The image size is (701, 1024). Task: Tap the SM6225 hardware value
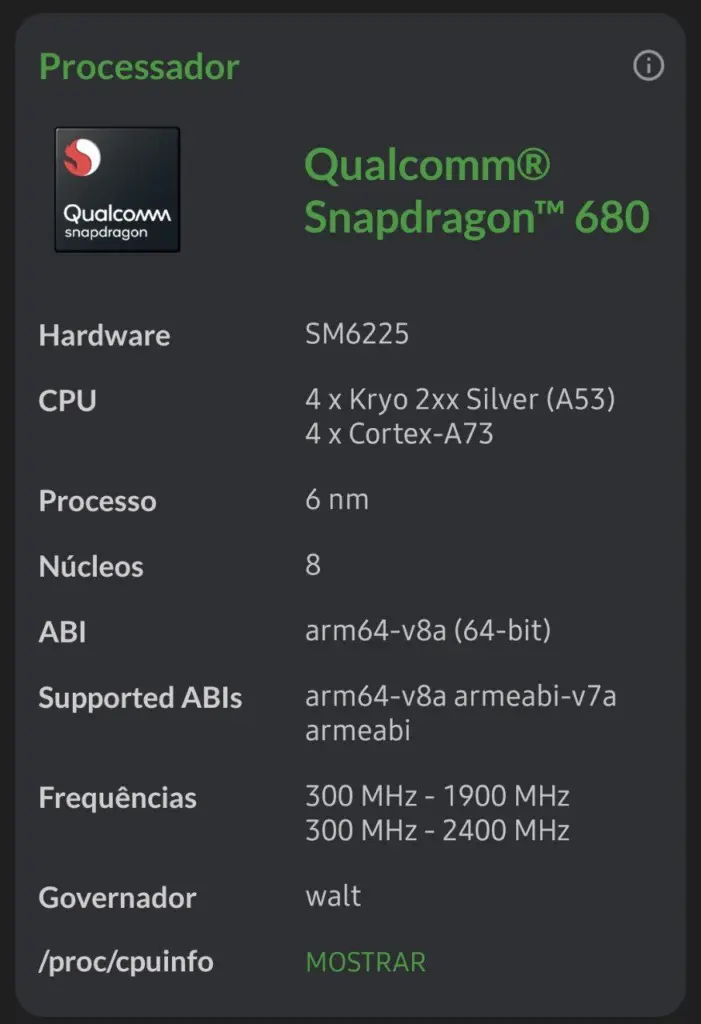click(x=357, y=333)
